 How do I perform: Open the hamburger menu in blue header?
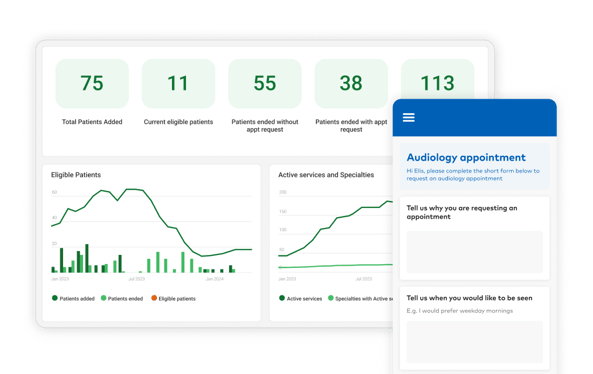(x=408, y=118)
